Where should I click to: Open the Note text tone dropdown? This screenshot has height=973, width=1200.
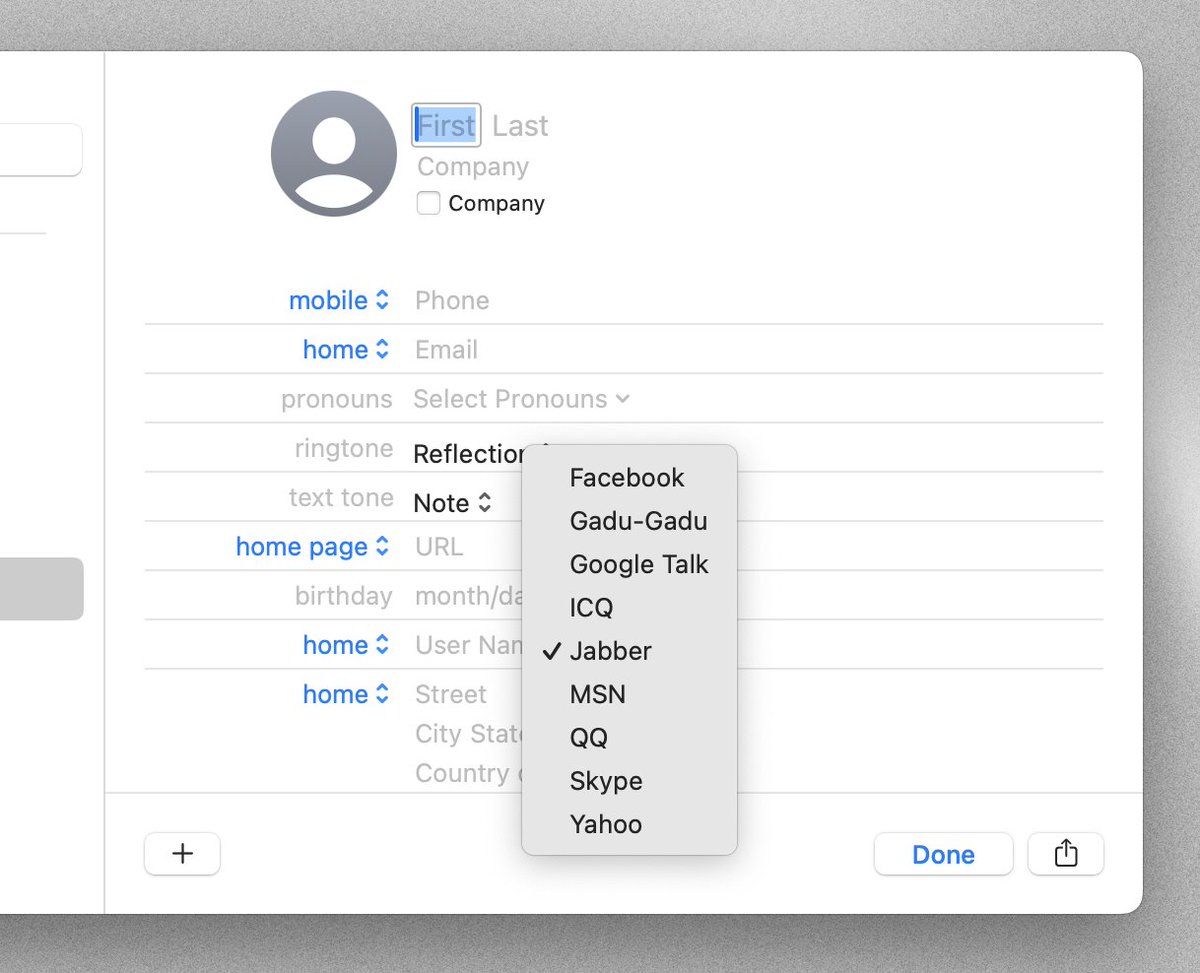tap(452, 502)
